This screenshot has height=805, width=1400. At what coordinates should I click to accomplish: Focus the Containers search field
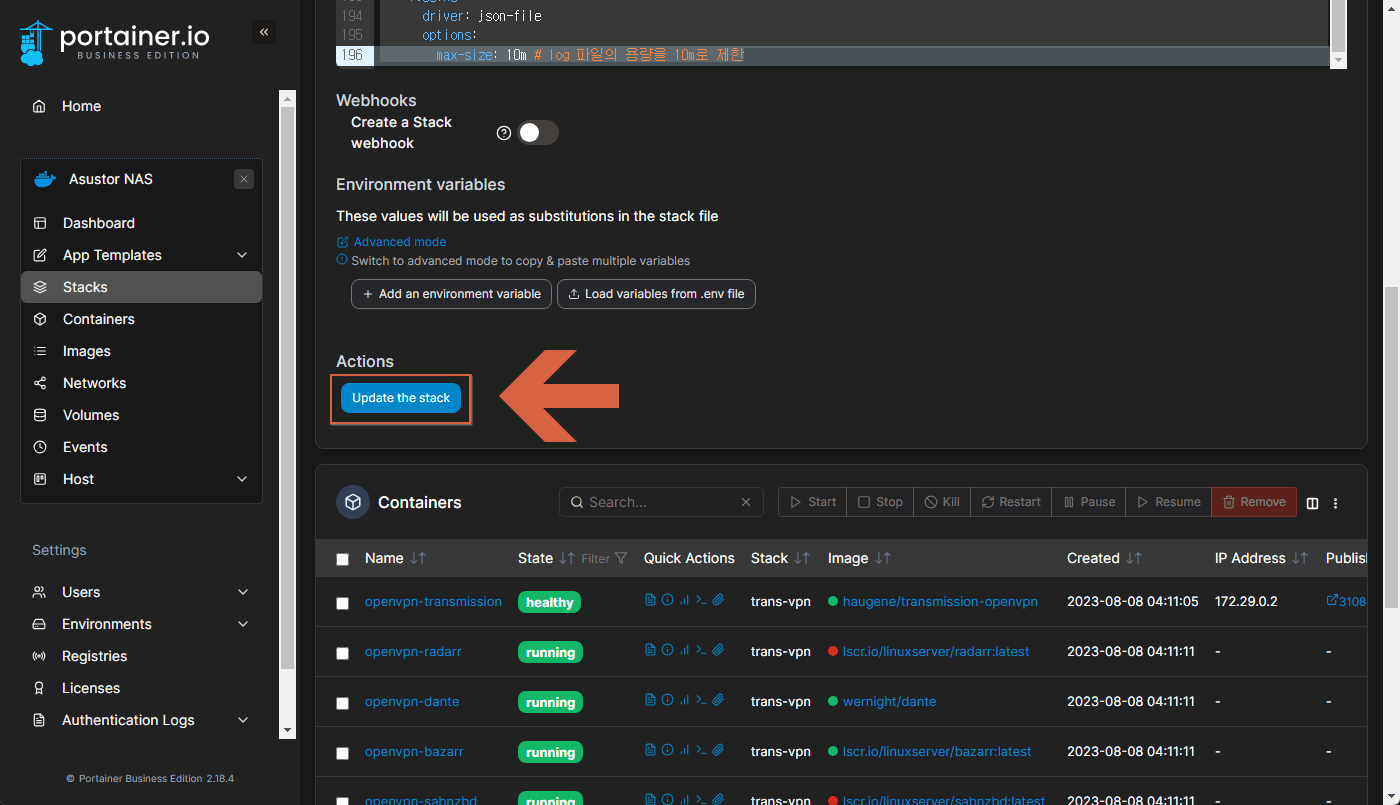tap(661, 502)
